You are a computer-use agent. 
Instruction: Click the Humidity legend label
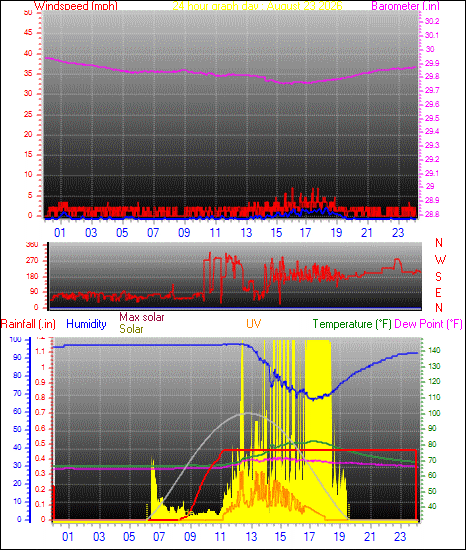point(86,324)
